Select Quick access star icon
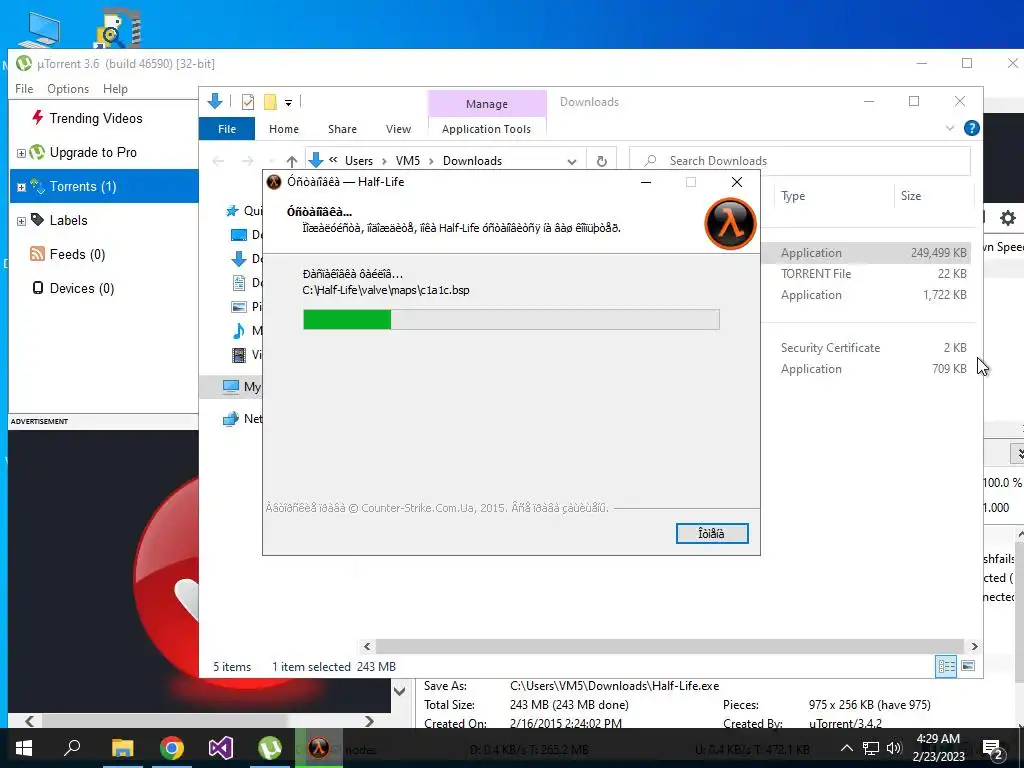Viewport: 1024px width, 768px height. point(232,210)
